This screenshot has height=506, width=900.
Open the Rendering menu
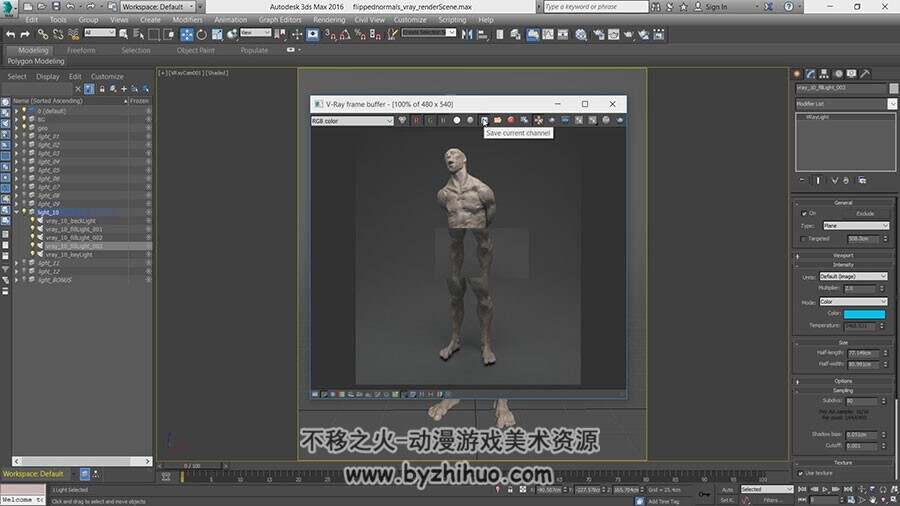329,20
